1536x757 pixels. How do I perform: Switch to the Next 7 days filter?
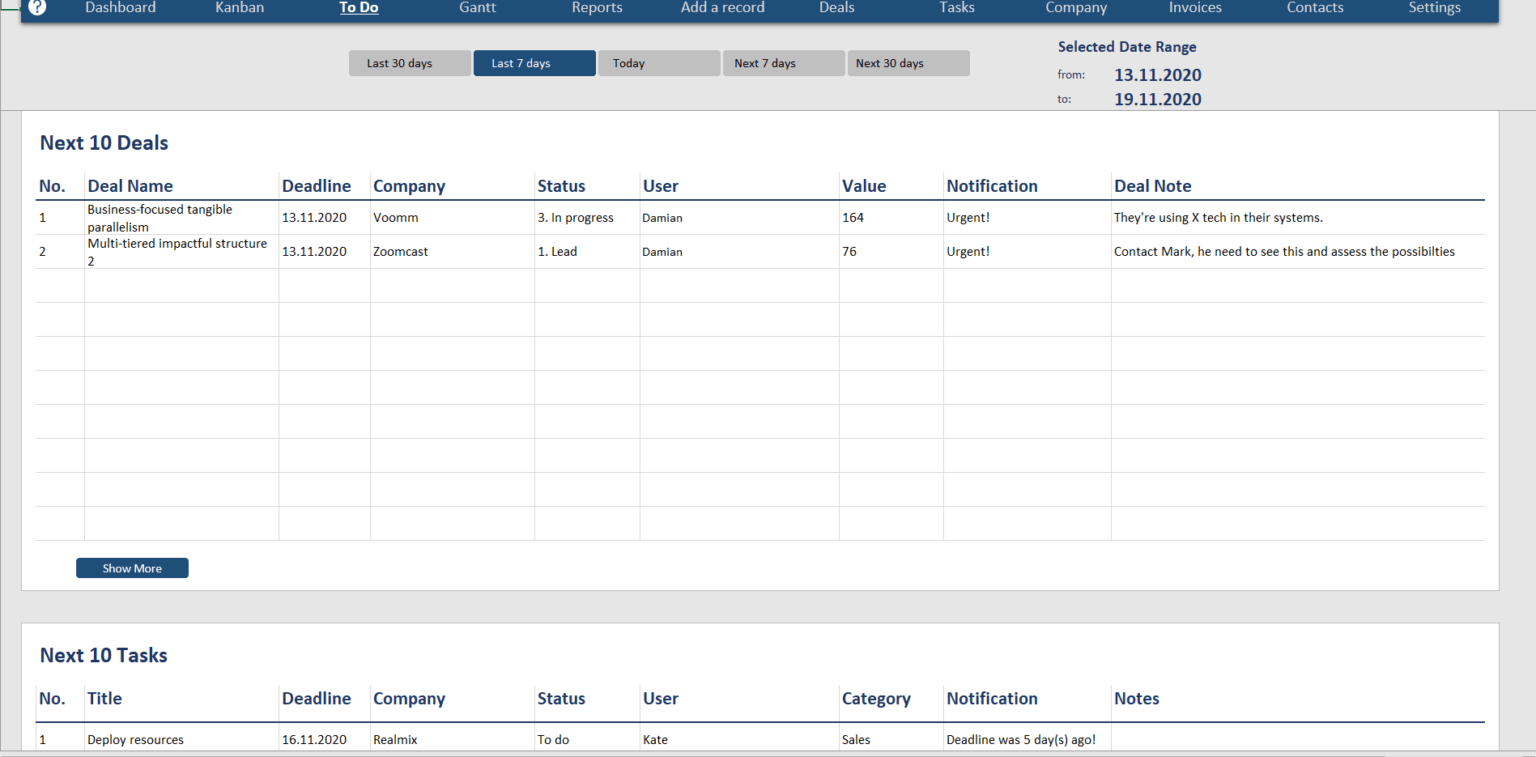point(783,62)
